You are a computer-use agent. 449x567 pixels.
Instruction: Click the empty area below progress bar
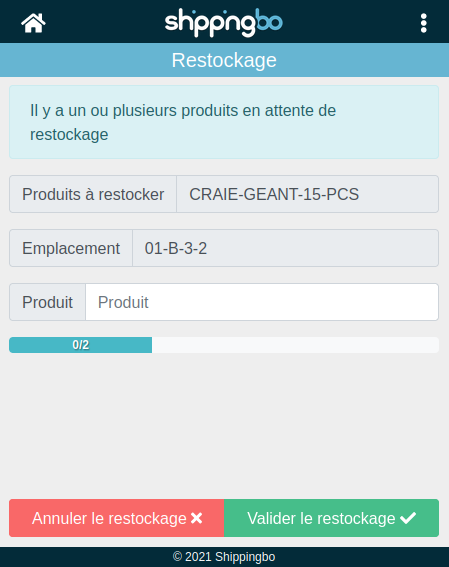coord(224,426)
